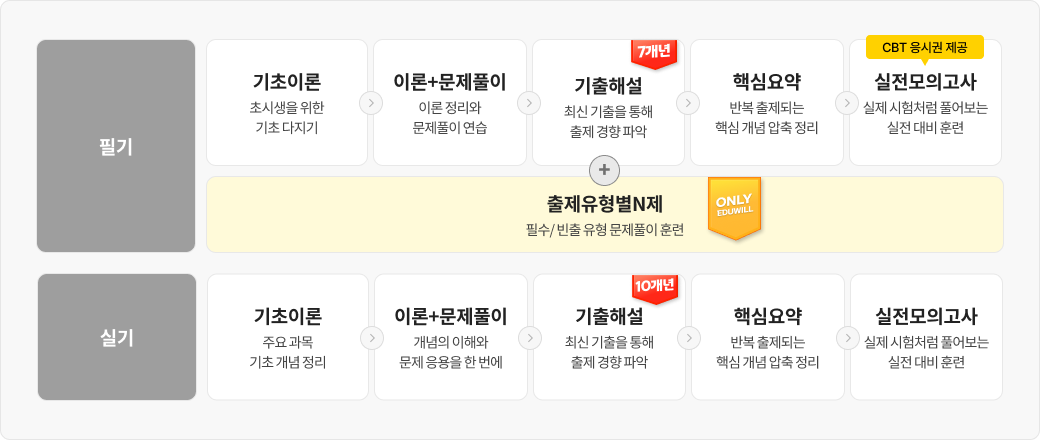Select the 필기 category tab
Viewport: 1040px width, 440px height.
(x=116, y=146)
